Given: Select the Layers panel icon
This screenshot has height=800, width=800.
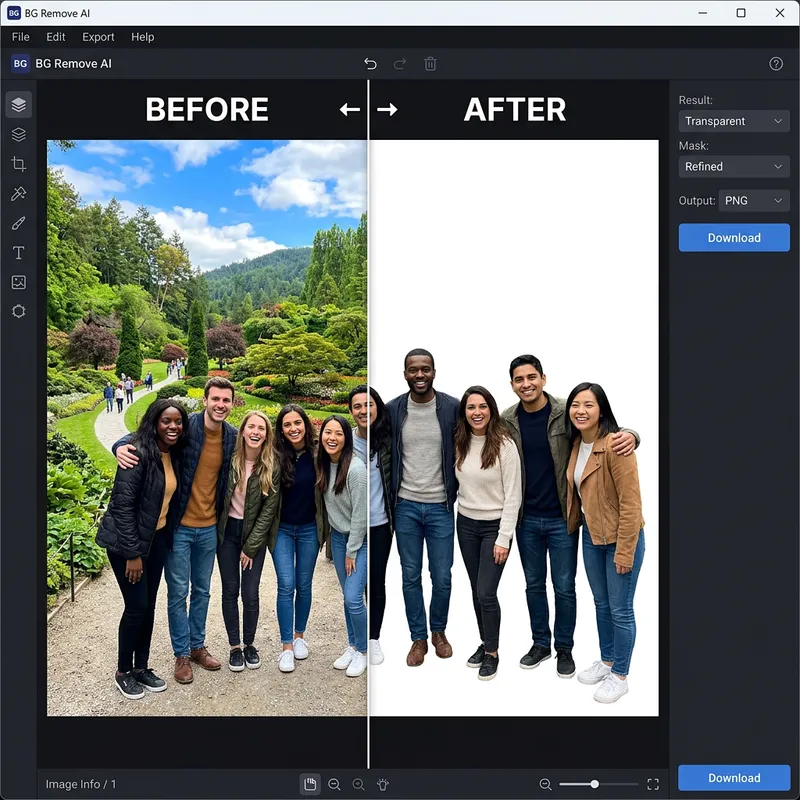Looking at the screenshot, I should click(18, 104).
